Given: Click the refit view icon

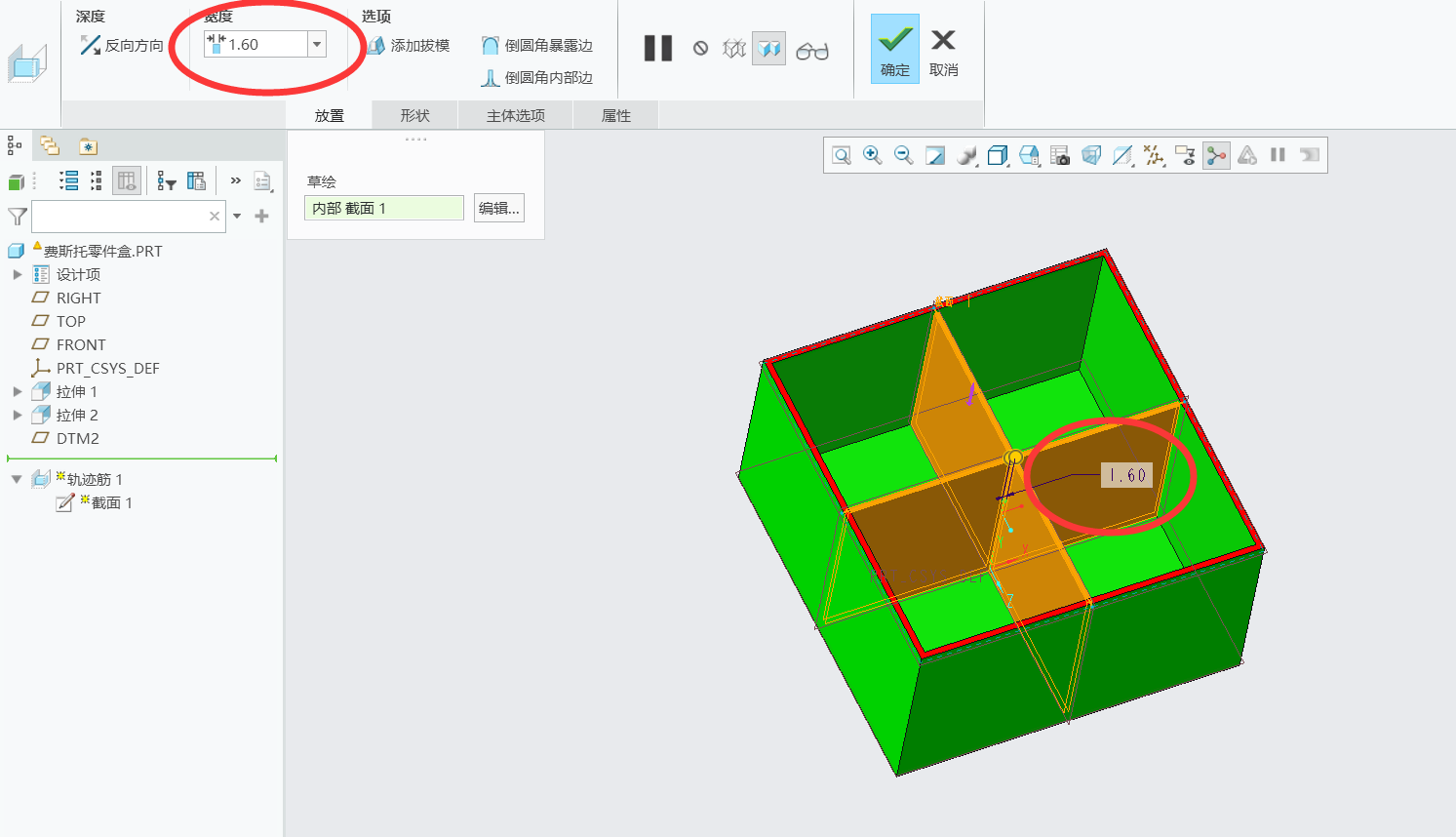Looking at the screenshot, I should click(841, 155).
